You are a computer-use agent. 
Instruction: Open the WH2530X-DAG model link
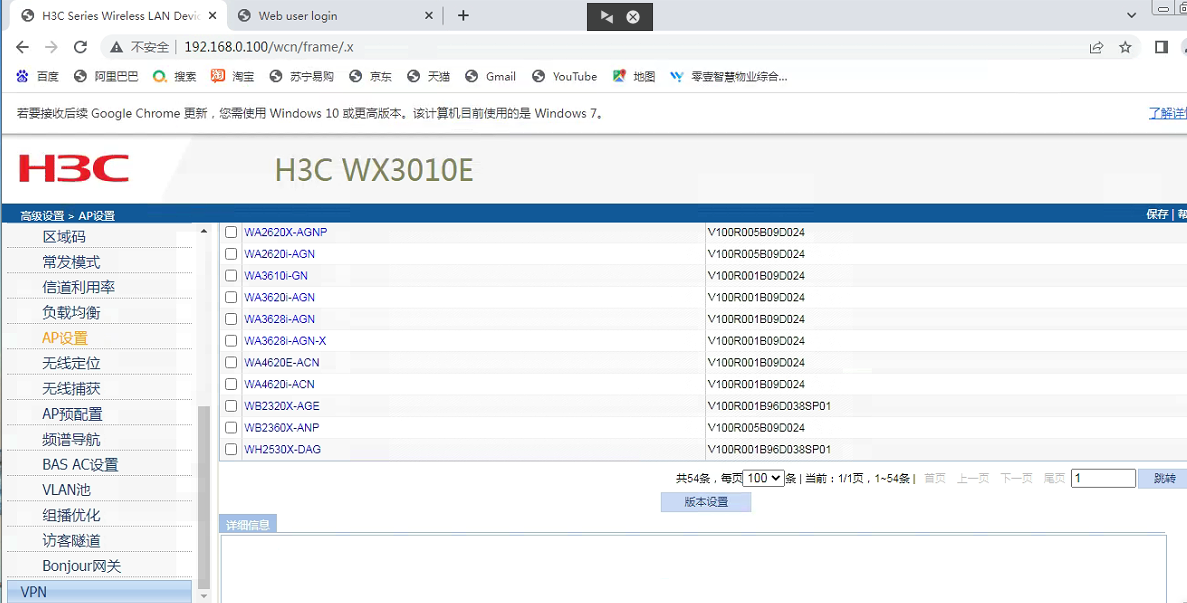pos(282,449)
